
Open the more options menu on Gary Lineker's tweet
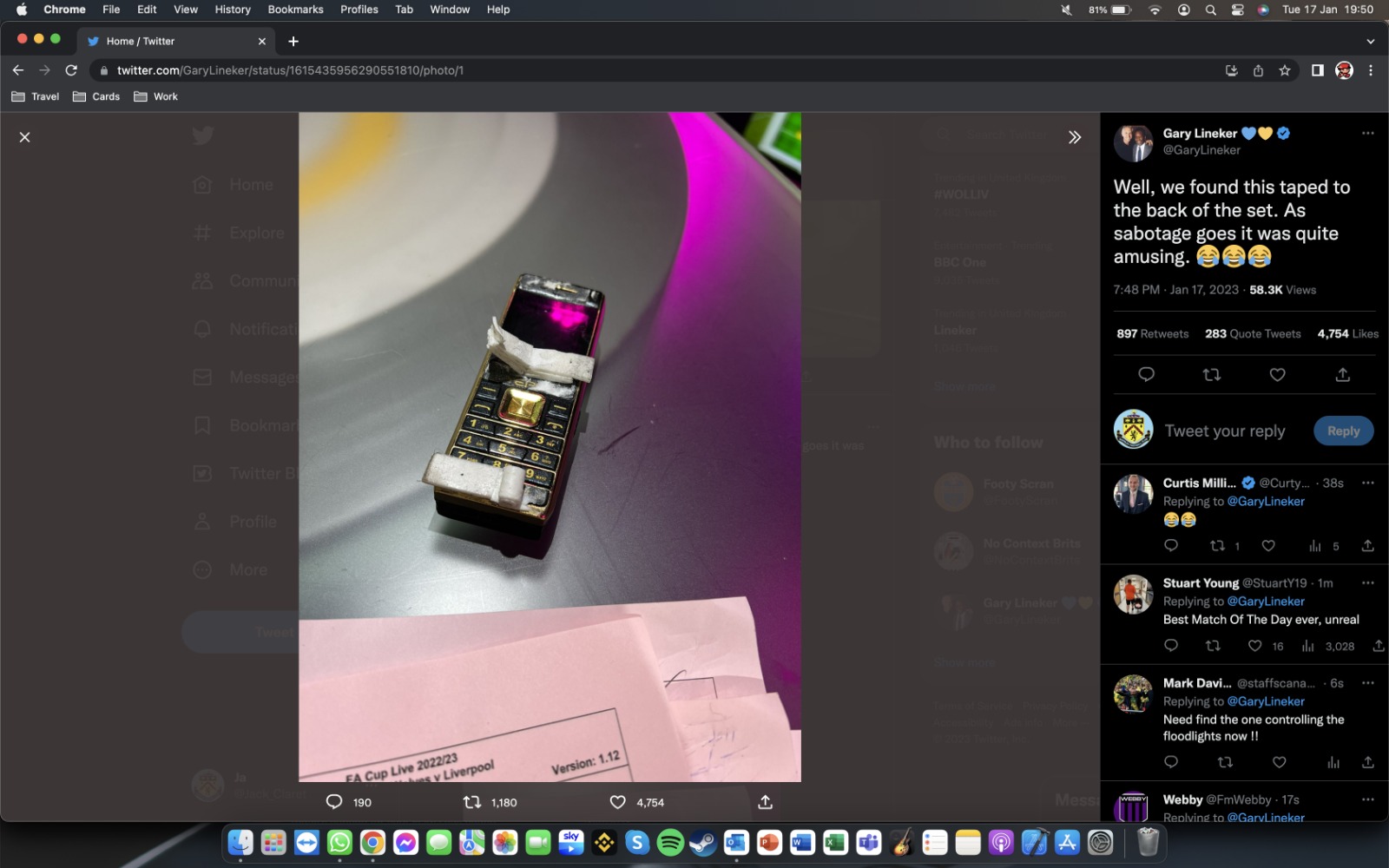coord(1367,134)
